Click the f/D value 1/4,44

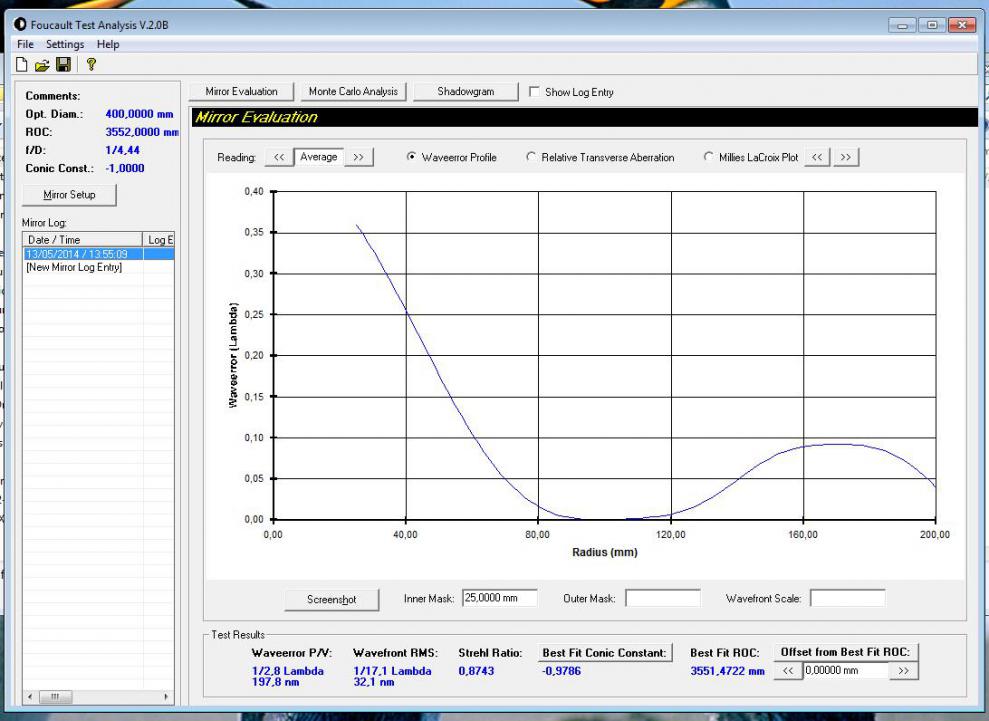pos(122,150)
